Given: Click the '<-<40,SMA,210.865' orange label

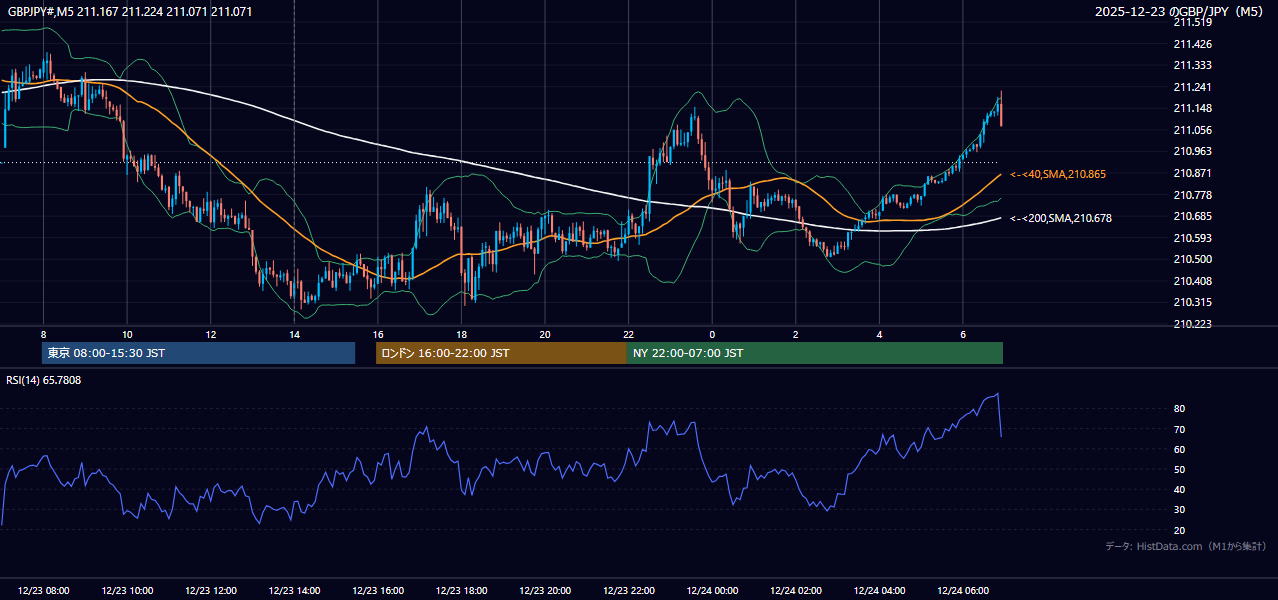Looking at the screenshot, I should [x=1058, y=174].
